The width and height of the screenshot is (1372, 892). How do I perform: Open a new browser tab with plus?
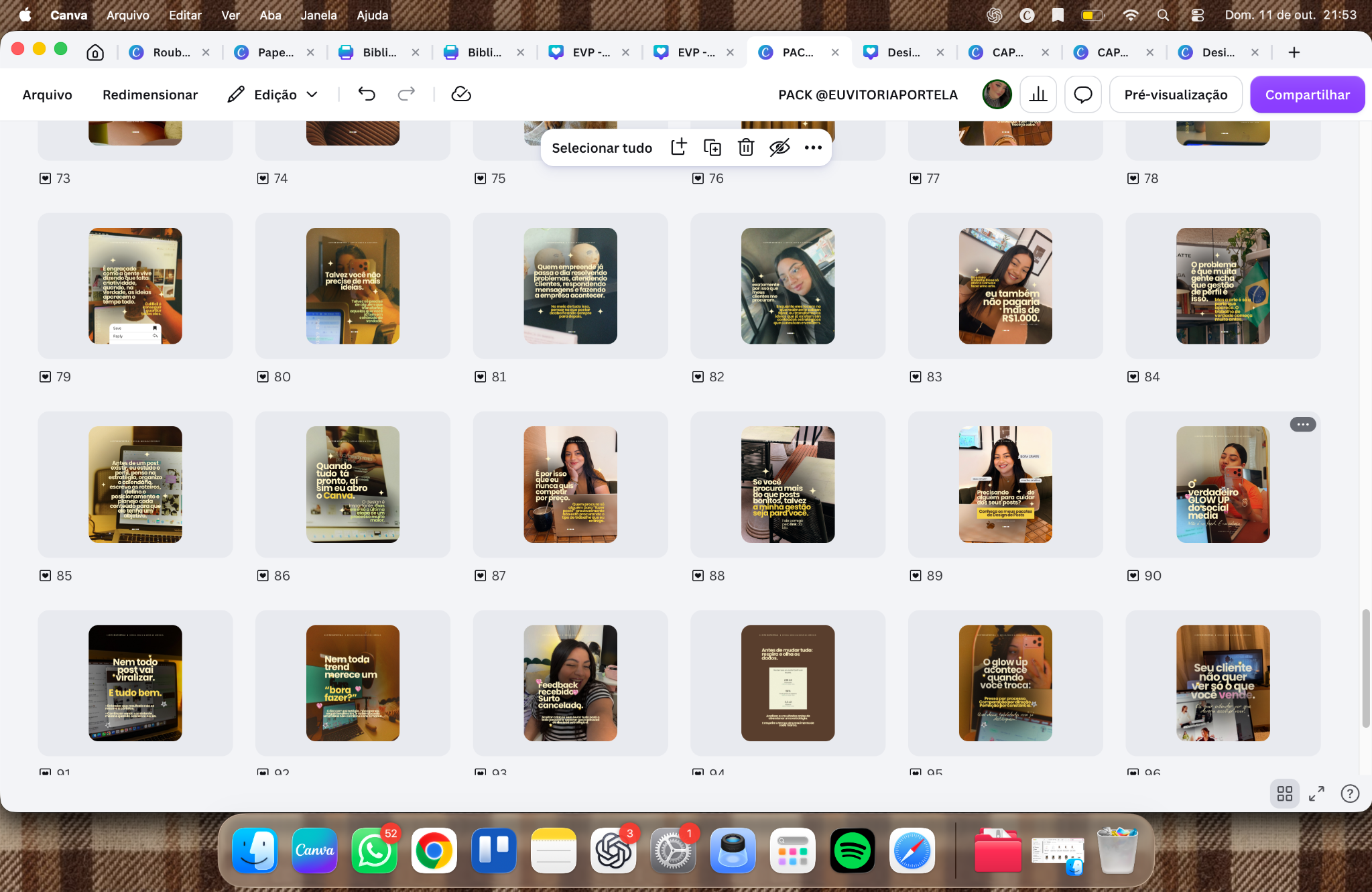[x=1294, y=52]
